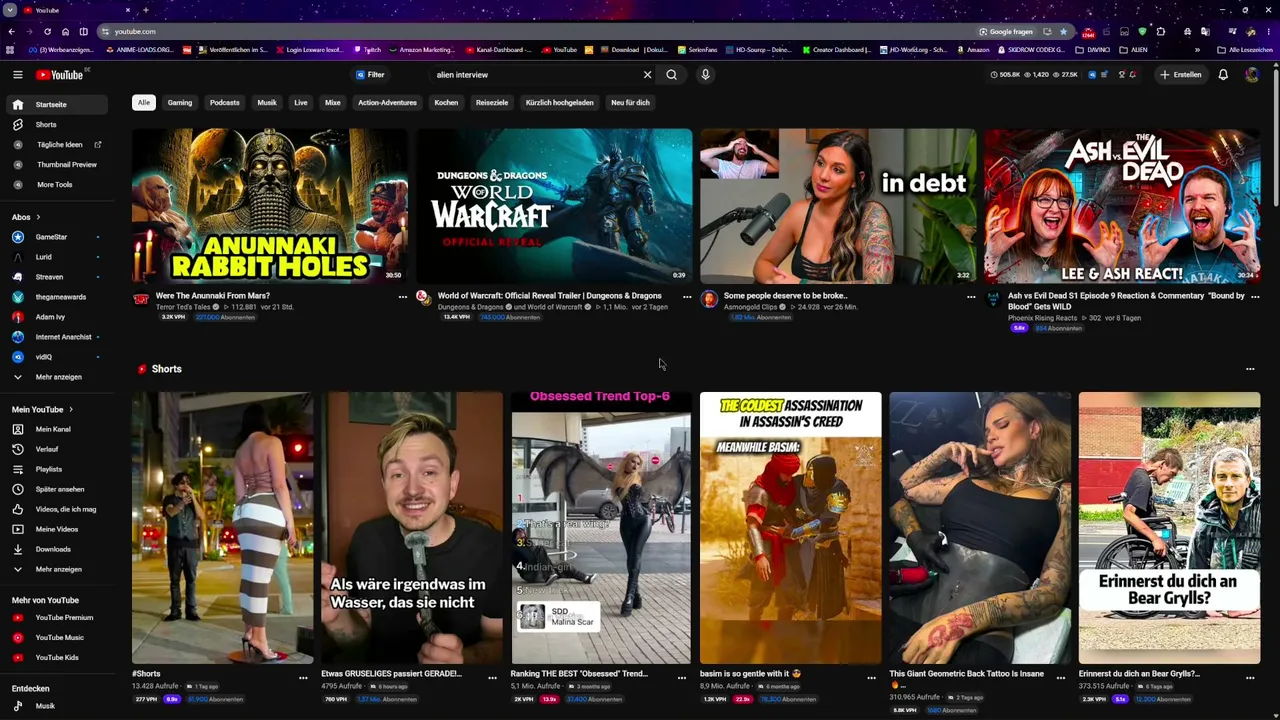The height and width of the screenshot is (720, 1280).
Task: Select the Podcasts filter chip
Action: point(225,103)
